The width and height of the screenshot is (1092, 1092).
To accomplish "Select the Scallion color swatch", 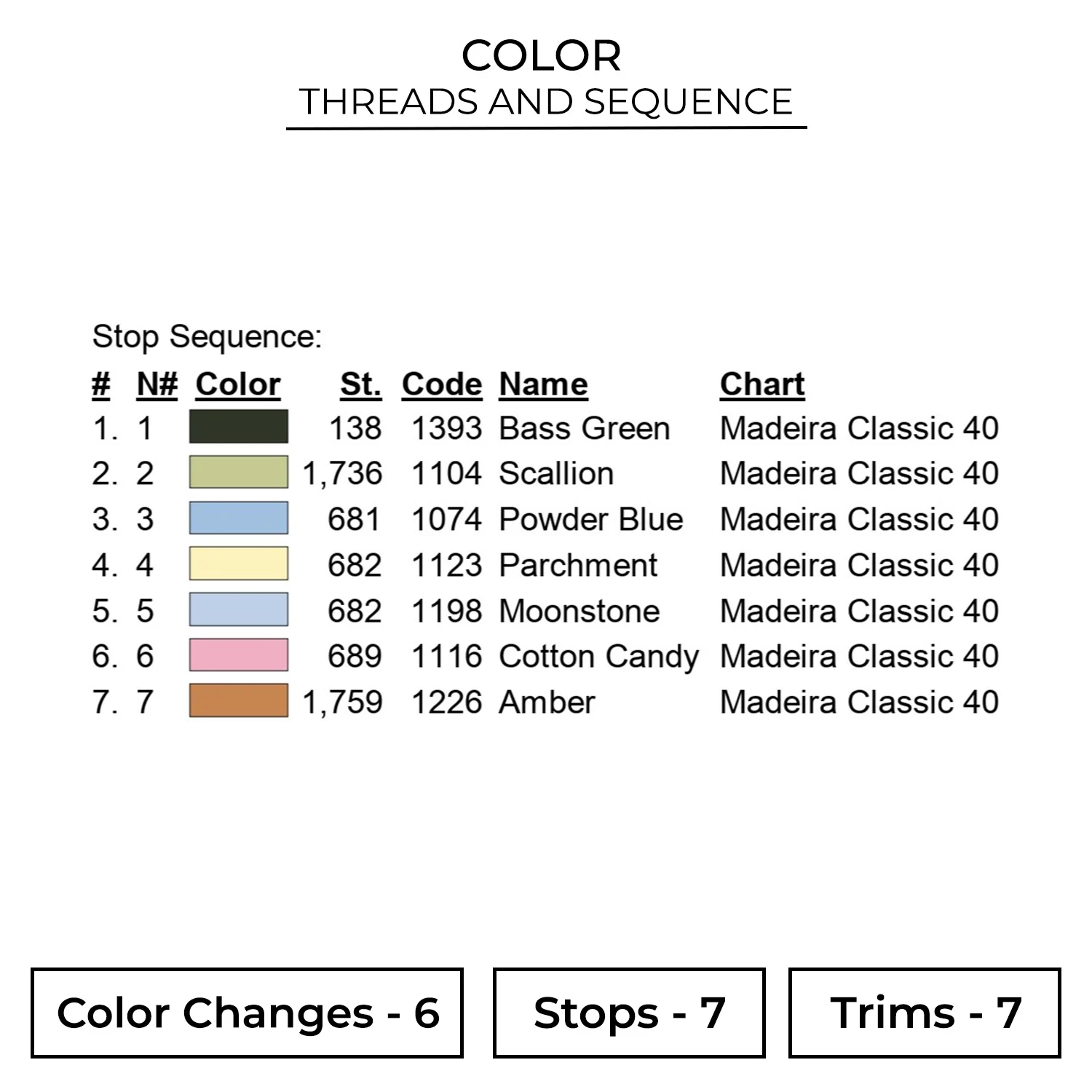I will pyautogui.click(x=239, y=472).
